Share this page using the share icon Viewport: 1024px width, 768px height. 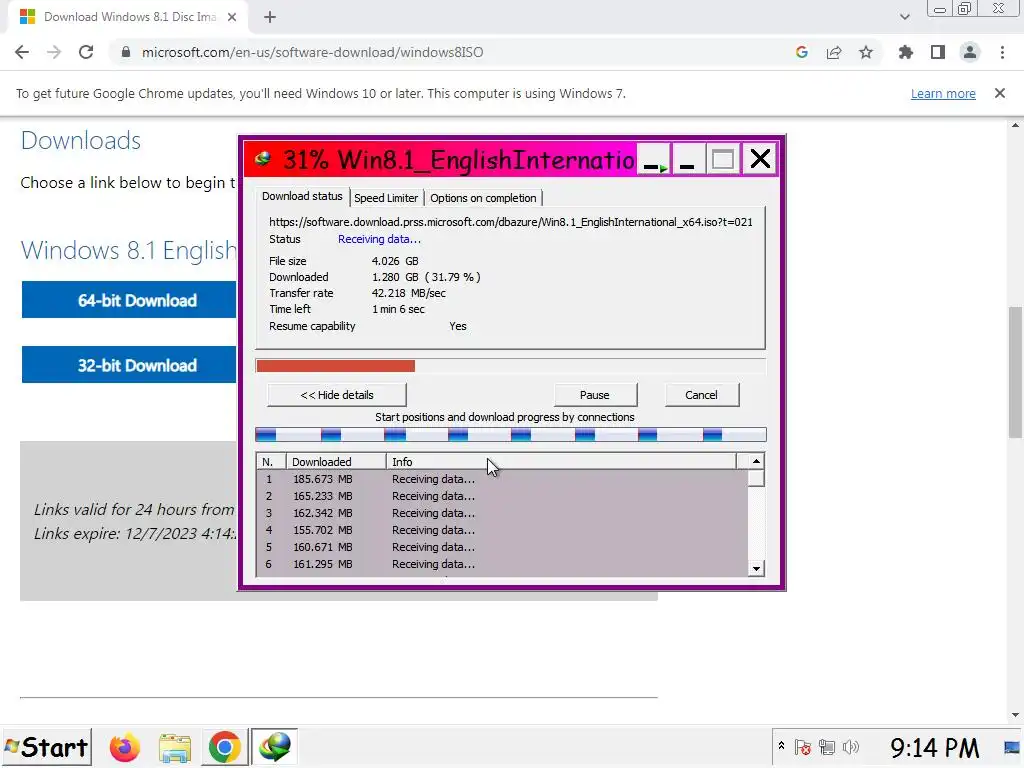[834, 52]
